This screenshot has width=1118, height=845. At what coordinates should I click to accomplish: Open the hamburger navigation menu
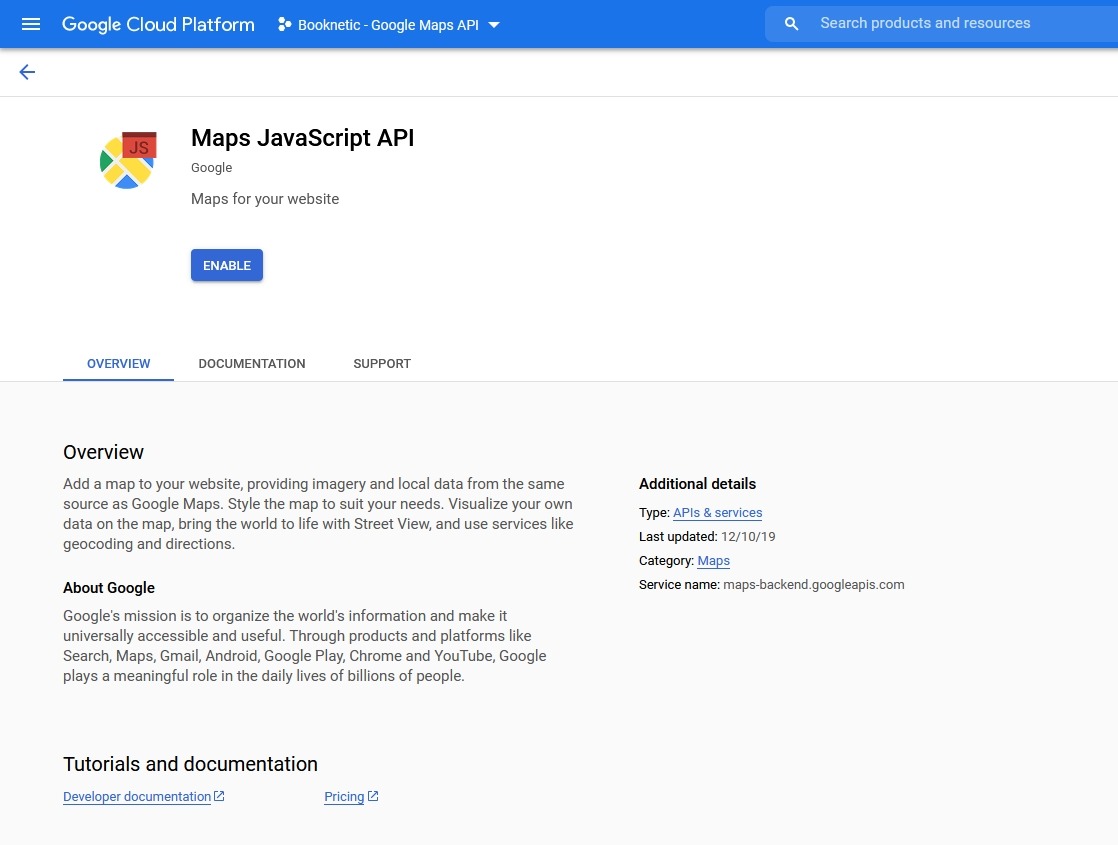pos(31,24)
